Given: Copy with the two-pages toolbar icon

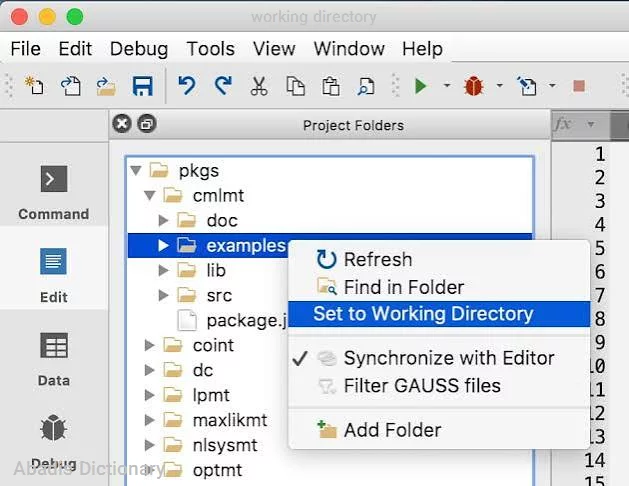Looking at the screenshot, I should [x=295, y=86].
